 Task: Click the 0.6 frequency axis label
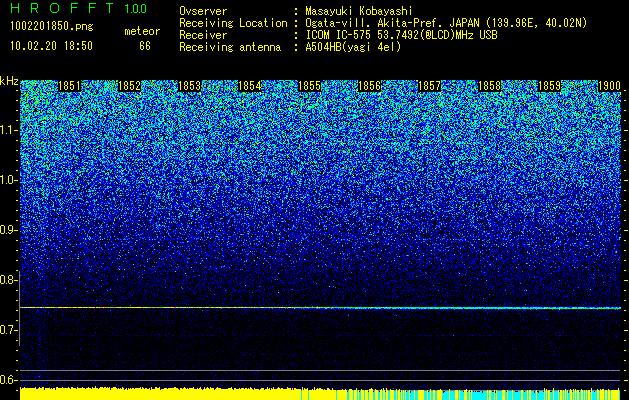click(x=7, y=380)
